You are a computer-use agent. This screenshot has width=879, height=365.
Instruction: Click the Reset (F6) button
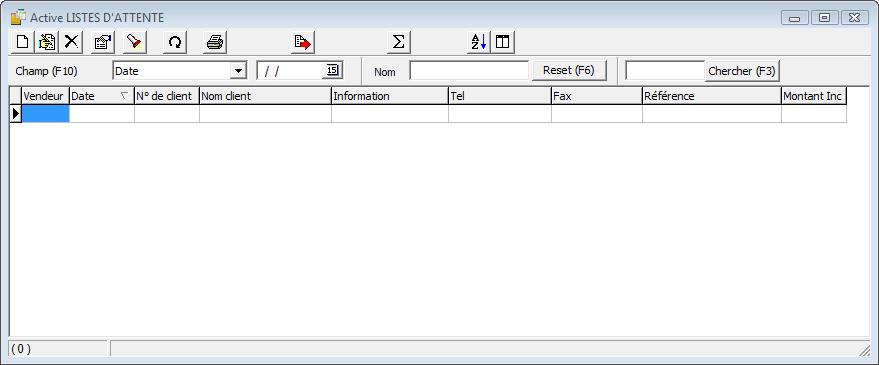568,71
